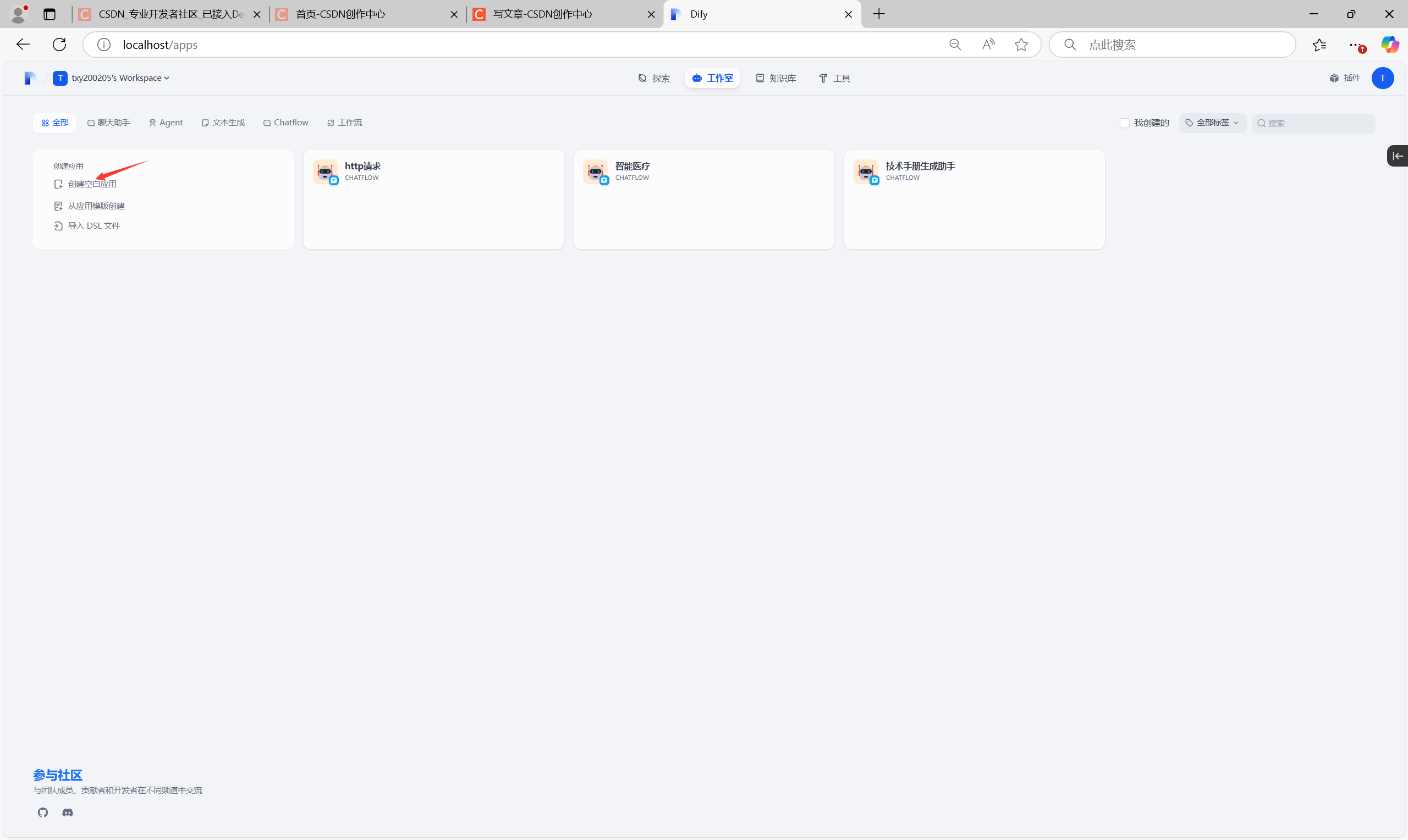This screenshot has width=1408, height=840.
Task: Open the GitHub community icon
Action: [x=43, y=813]
